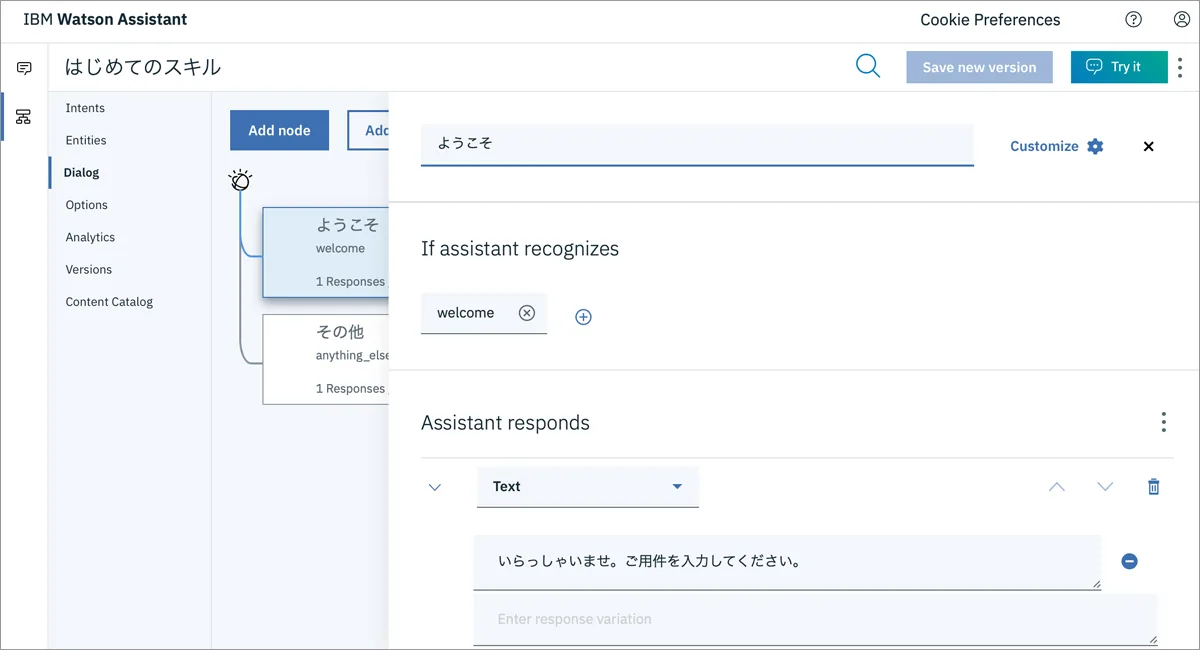Click 1 Responses in the ようこそ node

click(x=350, y=282)
